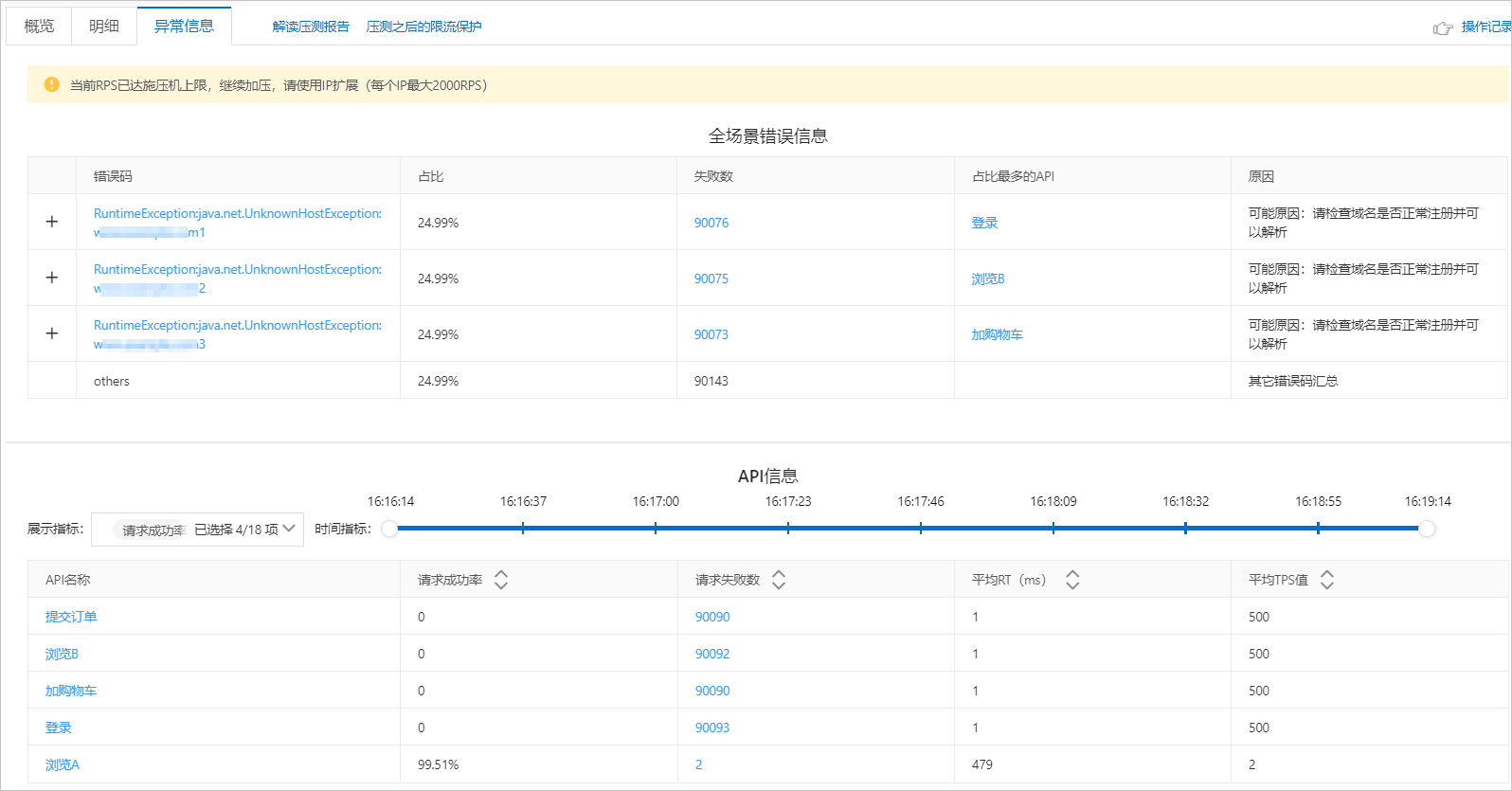
Task: Open the 加购物车 API in the error table
Action: [x=997, y=334]
